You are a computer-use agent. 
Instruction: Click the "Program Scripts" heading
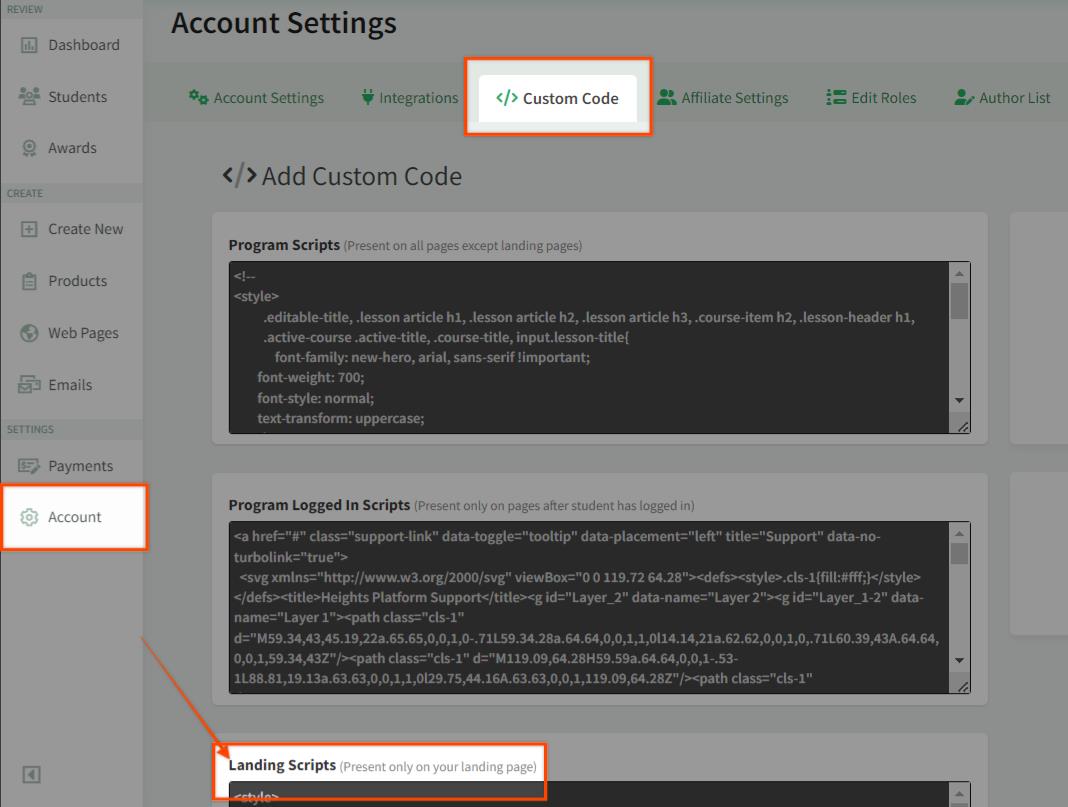pos(284,245)
